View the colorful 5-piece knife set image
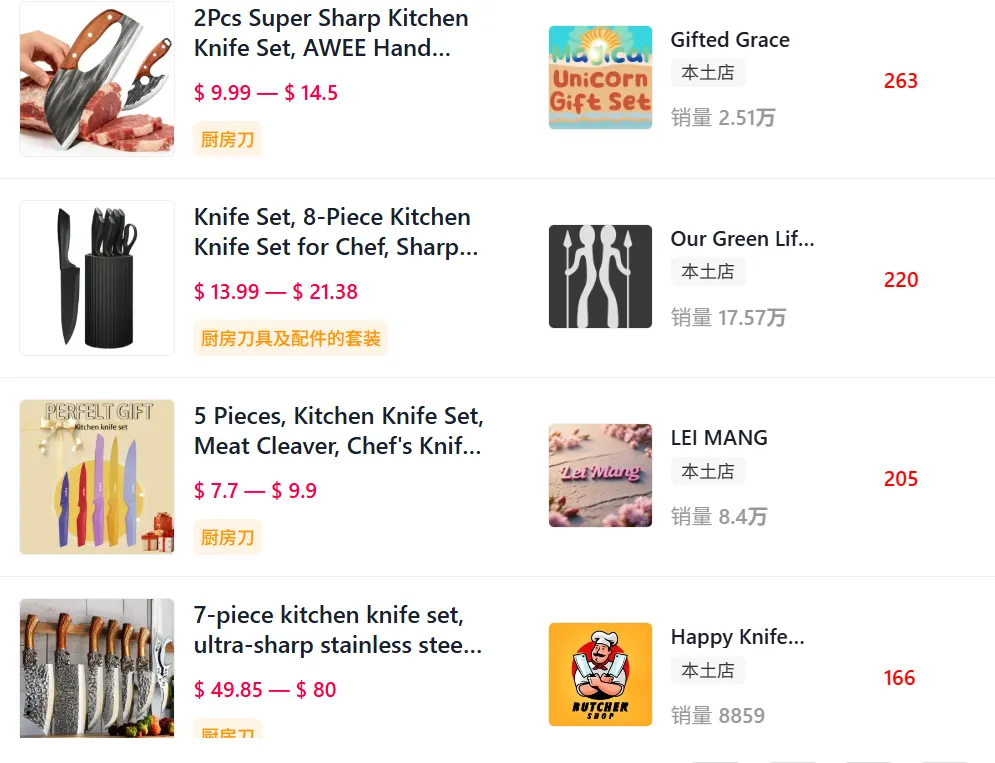995x763 pixels. (x=97, y=477)
